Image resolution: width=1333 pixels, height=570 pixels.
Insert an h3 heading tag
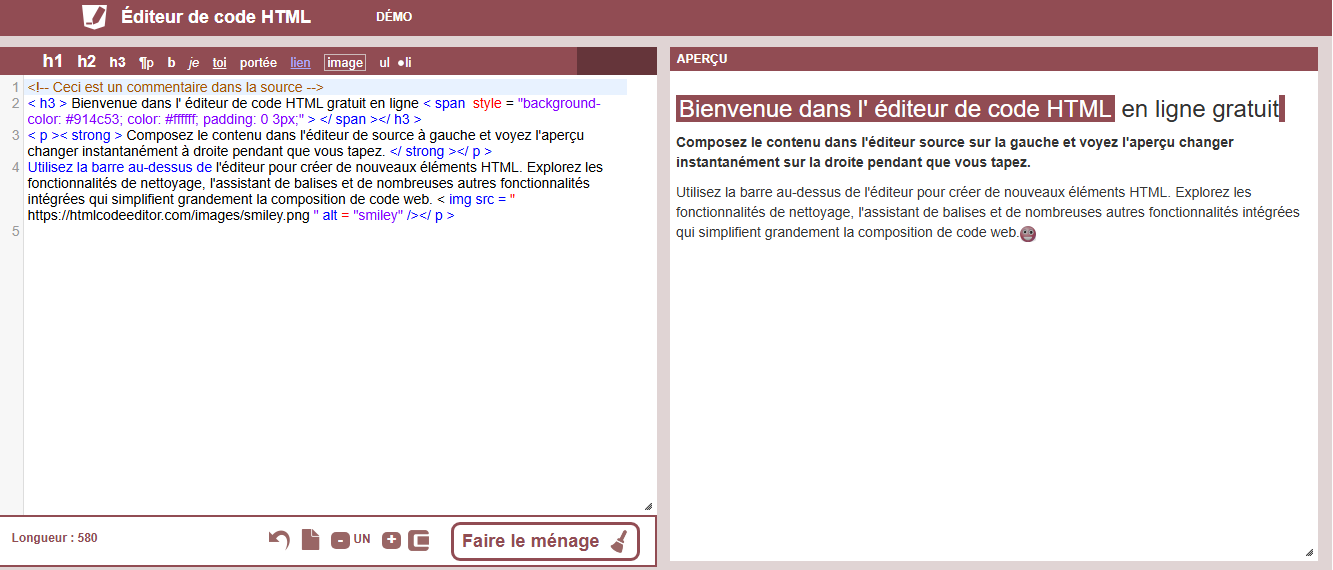[118, 62]
